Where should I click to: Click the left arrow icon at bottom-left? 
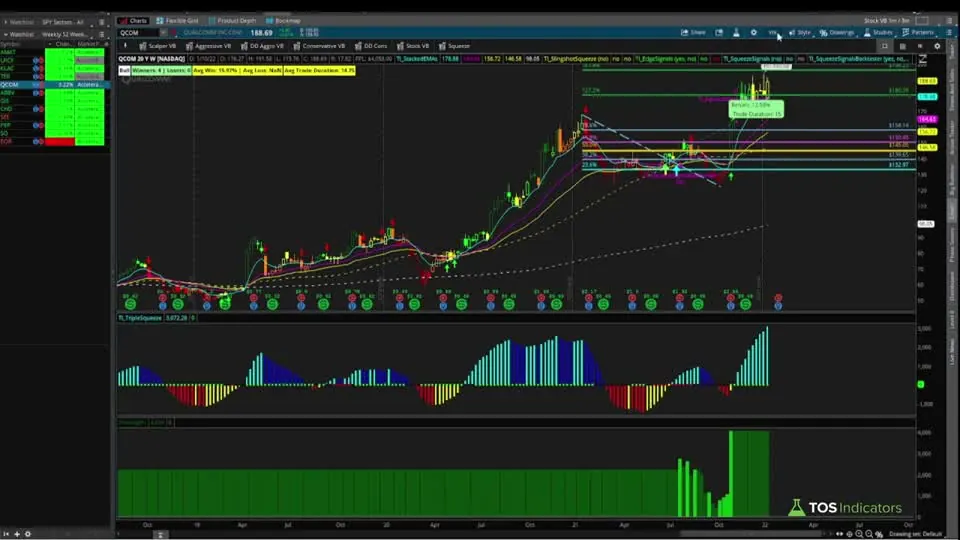click(x=6, y=534)
